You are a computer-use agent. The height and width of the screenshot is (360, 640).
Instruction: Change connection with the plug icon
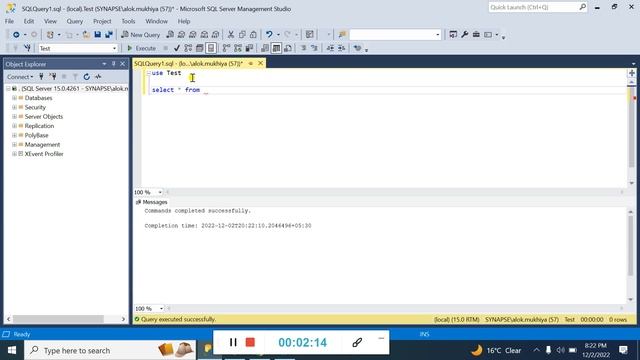click(x=27, y=48)
